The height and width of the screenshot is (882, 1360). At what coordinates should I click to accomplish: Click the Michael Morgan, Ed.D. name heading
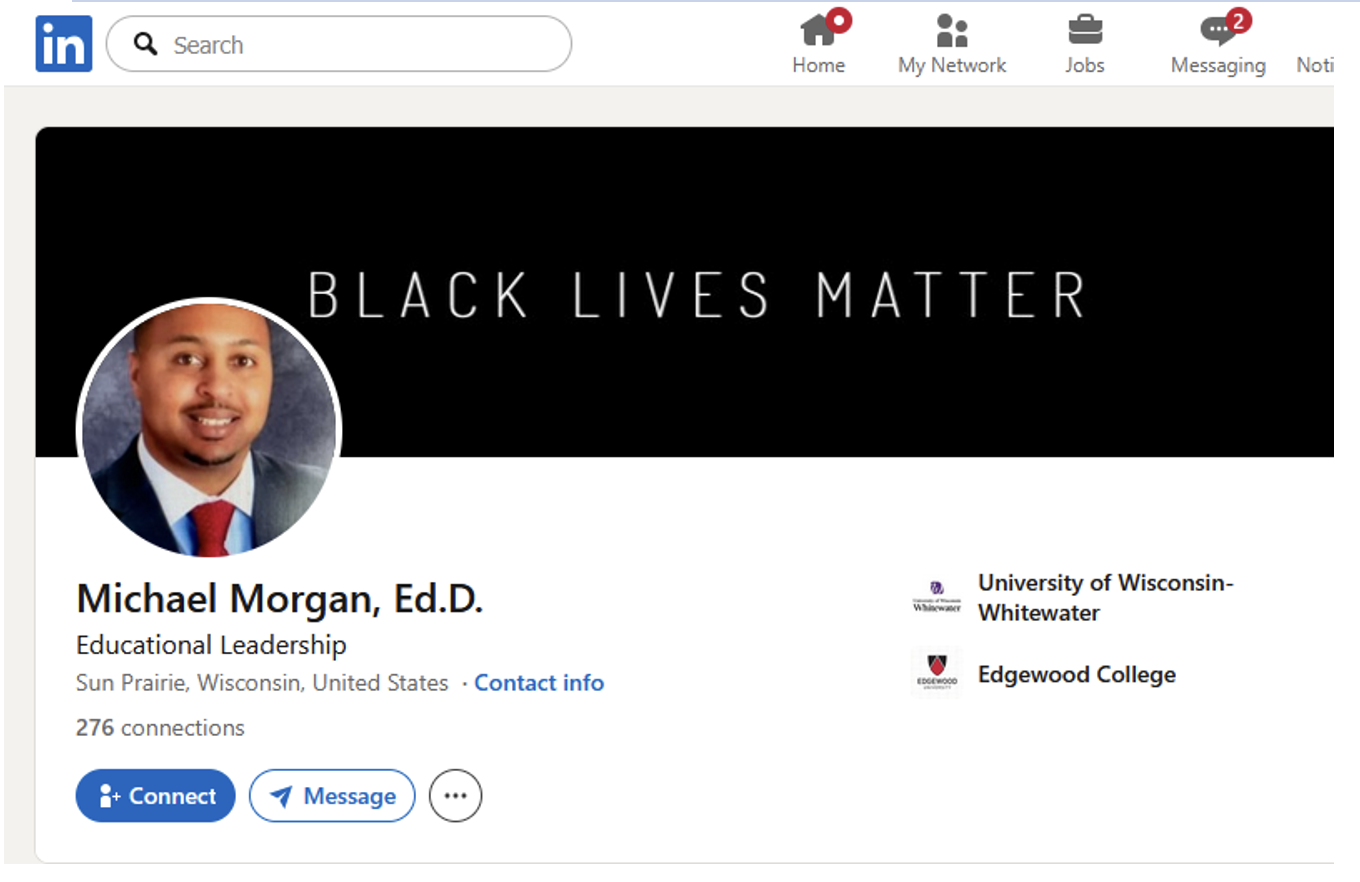pos(279,599)
